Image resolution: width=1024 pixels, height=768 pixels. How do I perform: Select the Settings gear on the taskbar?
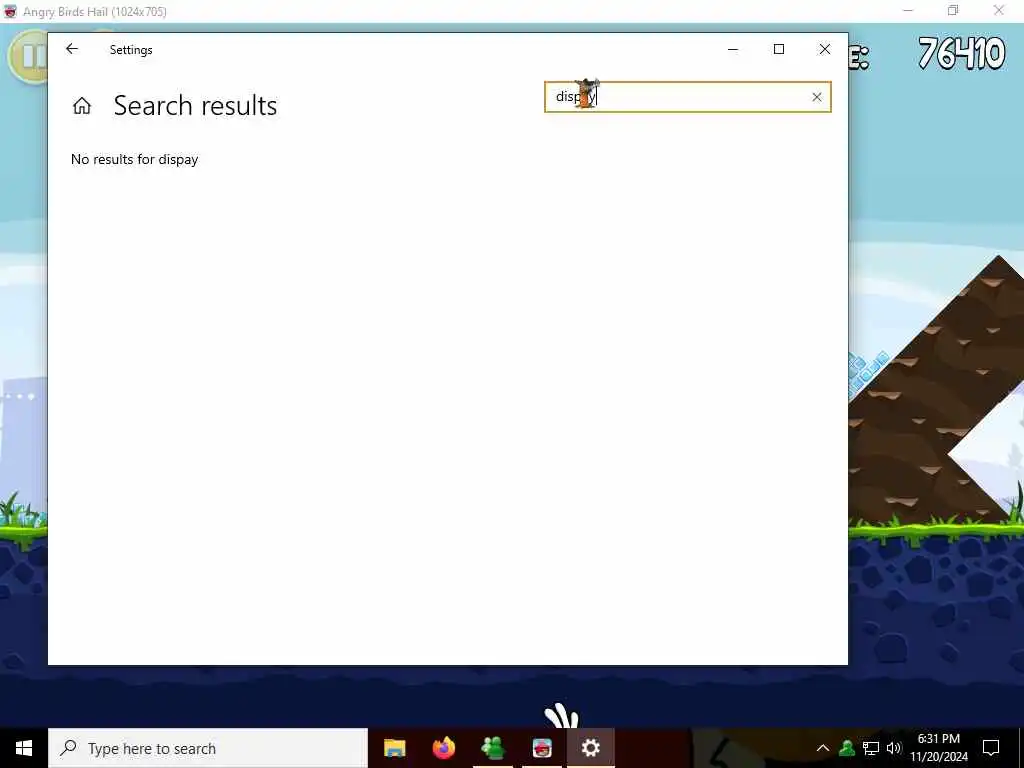point(590,748)
